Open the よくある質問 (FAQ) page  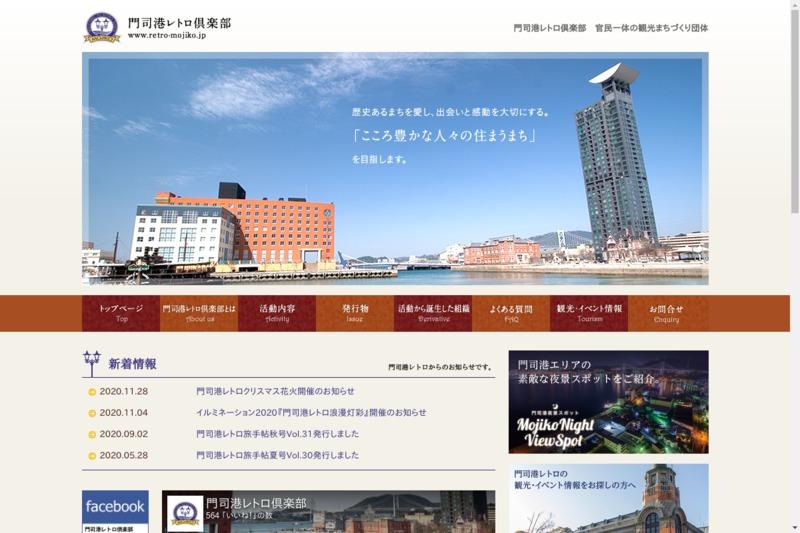click(x=511, y=313)
